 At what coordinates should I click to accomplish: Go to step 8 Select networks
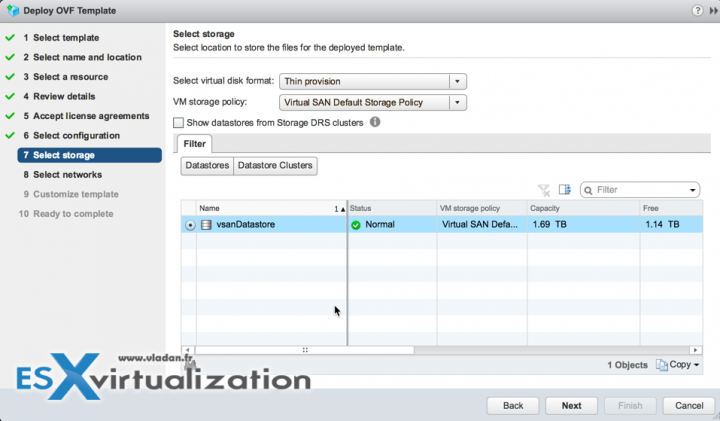point(62,175)
